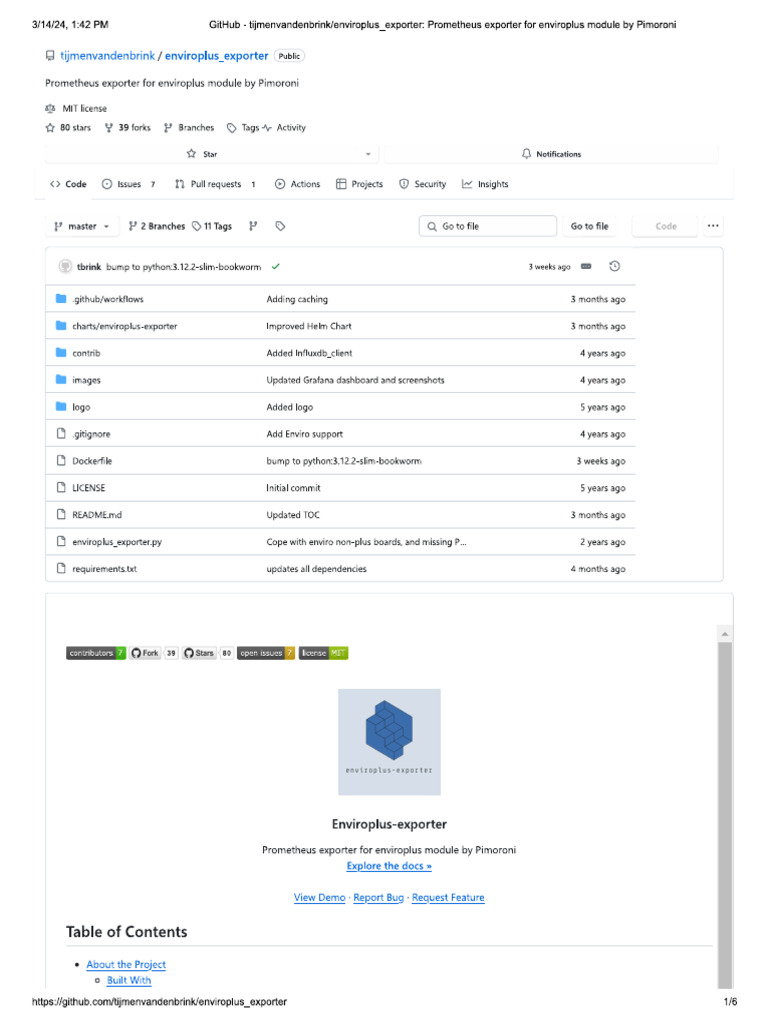Open the contrib folder
Screen dimensions: 768x1024
86,353
